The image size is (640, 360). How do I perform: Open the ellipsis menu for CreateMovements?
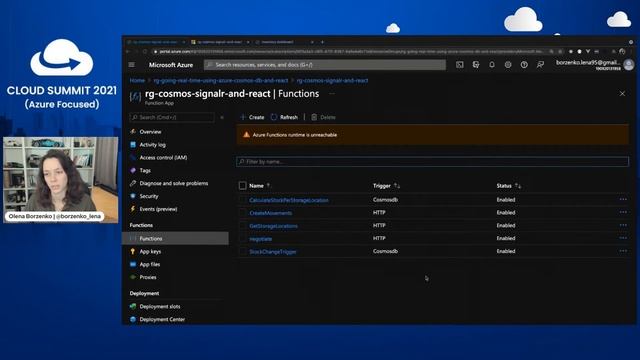pyautogui.click(x=623, y=212)
